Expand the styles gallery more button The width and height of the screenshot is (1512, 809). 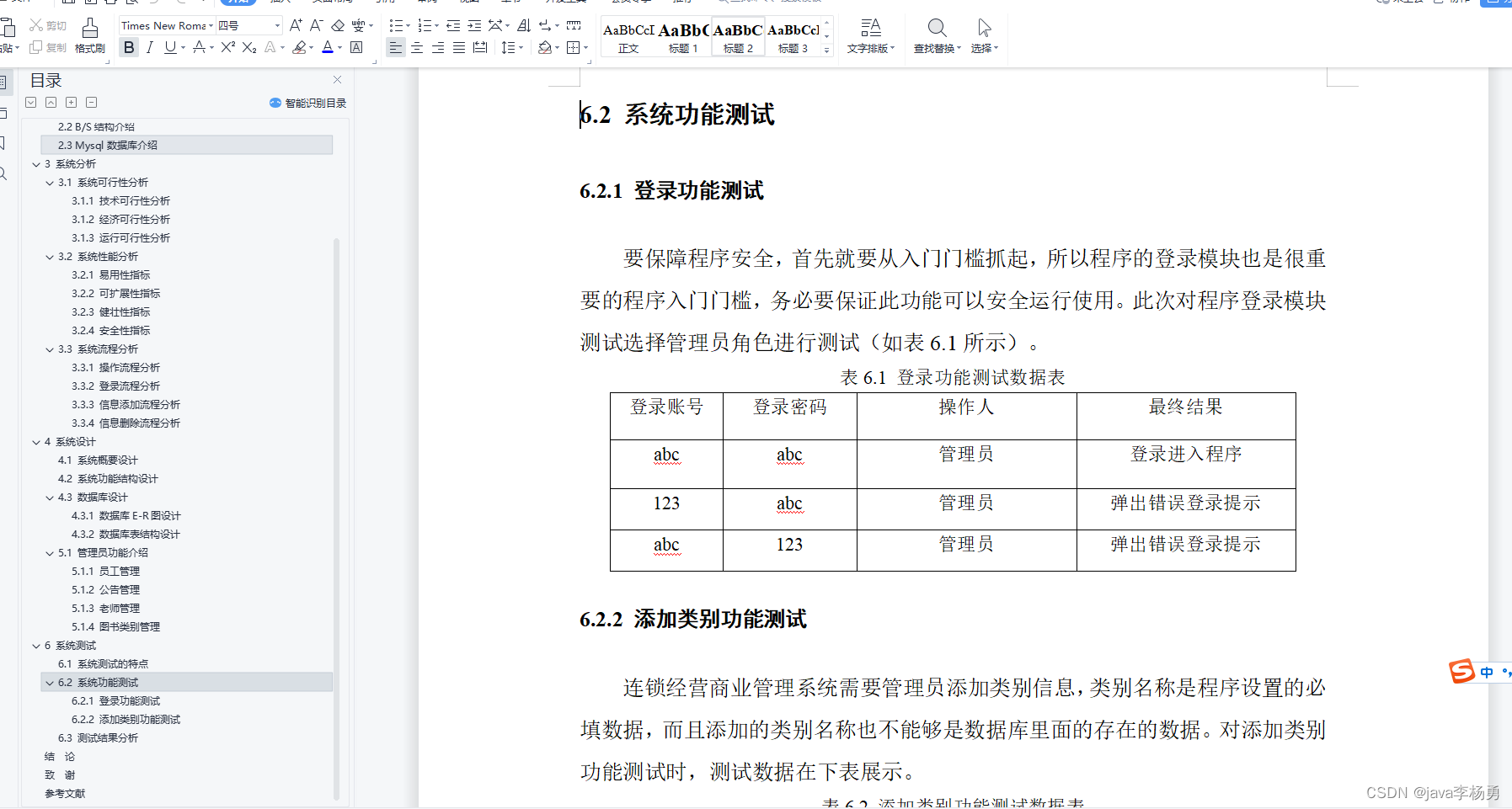[827, 51]
